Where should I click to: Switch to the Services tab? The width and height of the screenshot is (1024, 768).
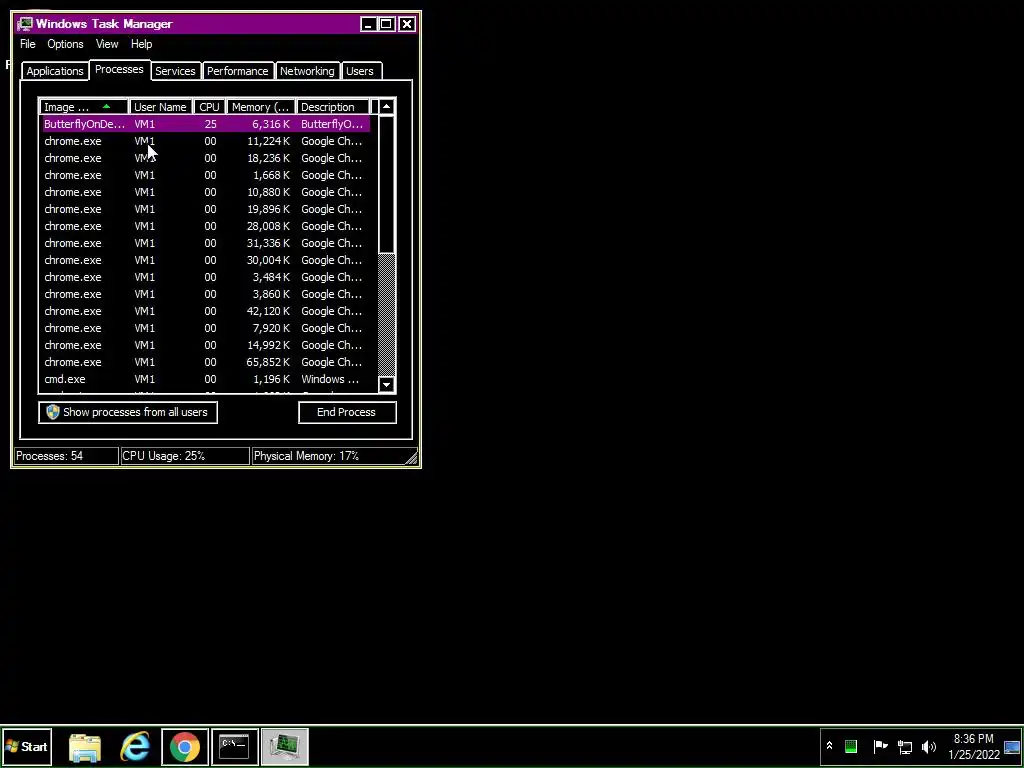175,71
